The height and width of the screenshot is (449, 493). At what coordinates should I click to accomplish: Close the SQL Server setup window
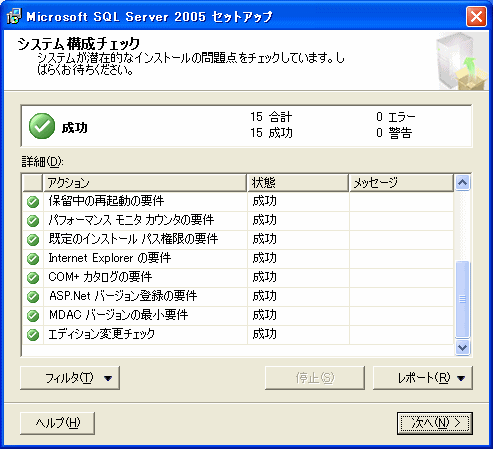(x=476, y=16)
